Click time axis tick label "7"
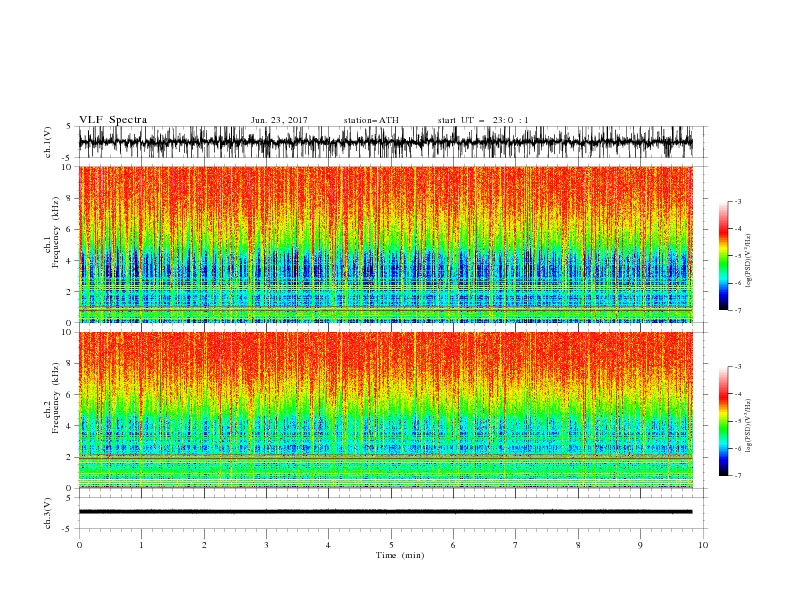This screenshot has width=792, height=612. 516,545
